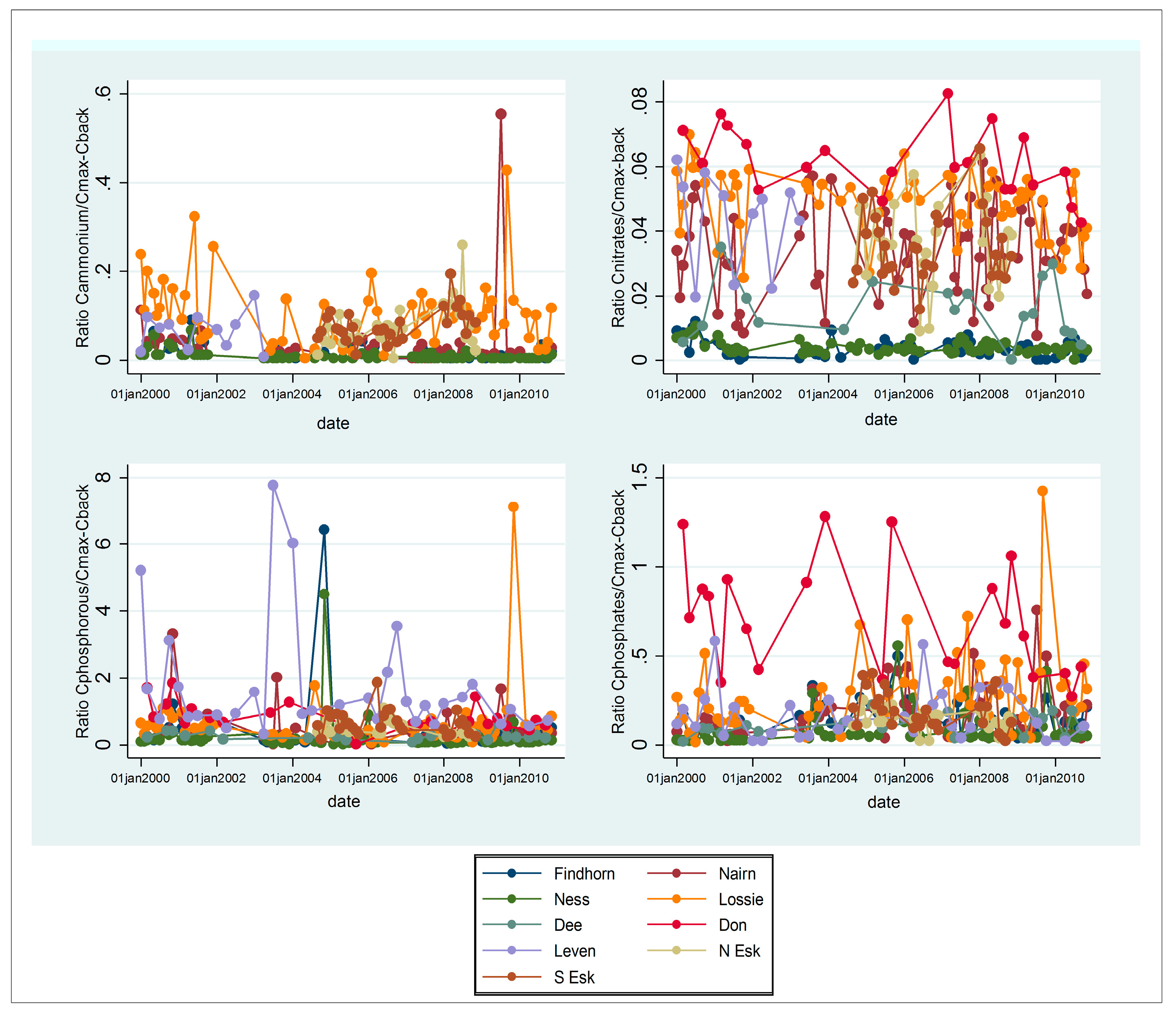Viewport: 1176px width, 1014px height.
Task: Click the Findhorn peak in phosphorous chart
Action: coord(324,530)
